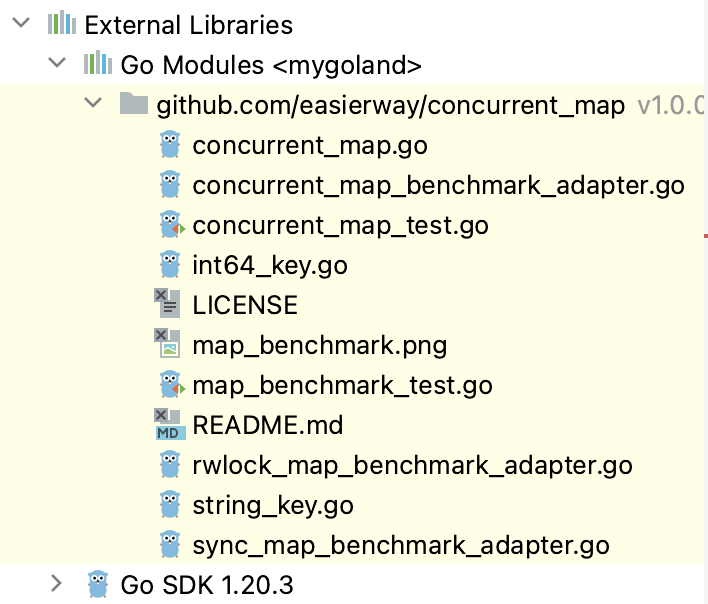Click test gopher icon beside map_benchmark_test.go

pyautogui.click(x=172, y=384)
